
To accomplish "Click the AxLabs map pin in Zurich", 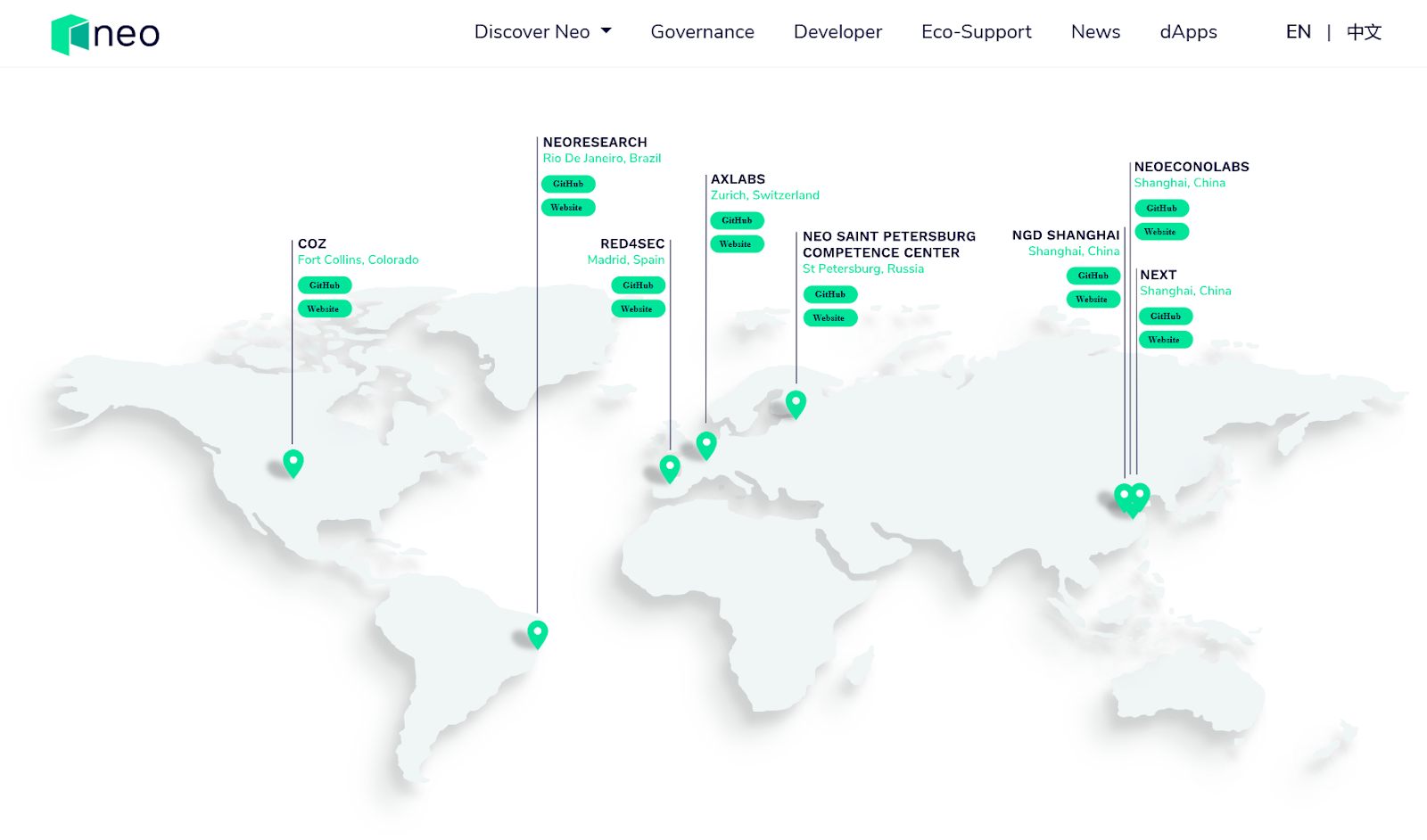I will [706, 445].
